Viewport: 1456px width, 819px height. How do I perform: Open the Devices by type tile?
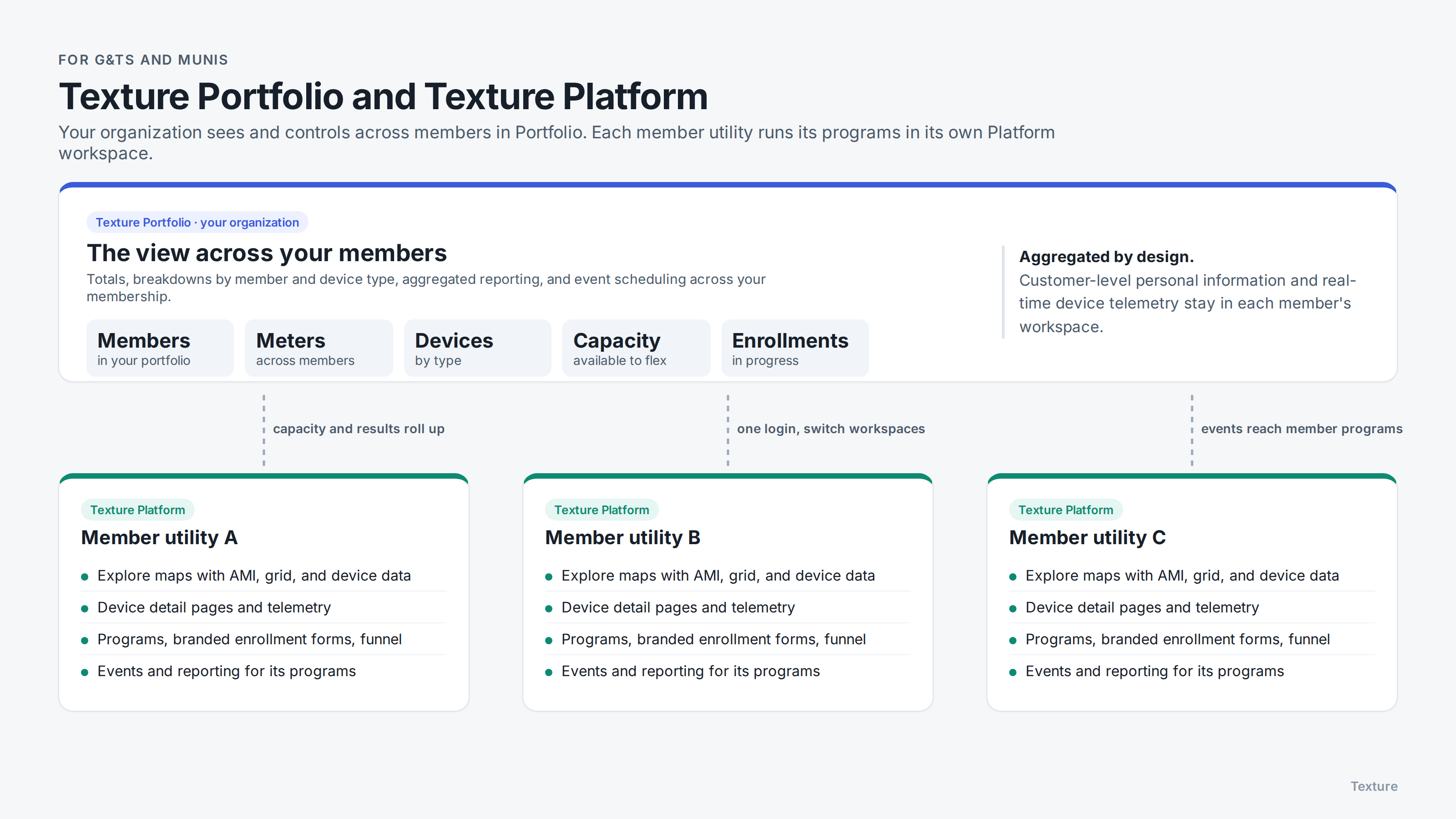(477, 348)
